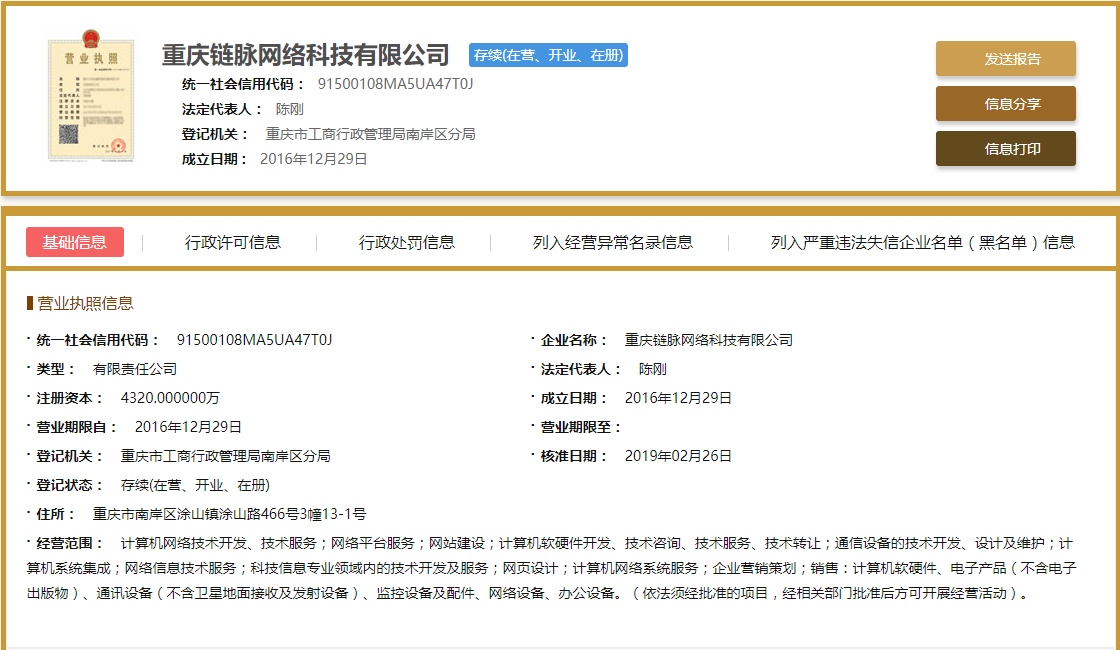This screenshot has width=1120, height=650.
Task: Click the 营业执照信息 section heading
Action: (x=85, y=303)
